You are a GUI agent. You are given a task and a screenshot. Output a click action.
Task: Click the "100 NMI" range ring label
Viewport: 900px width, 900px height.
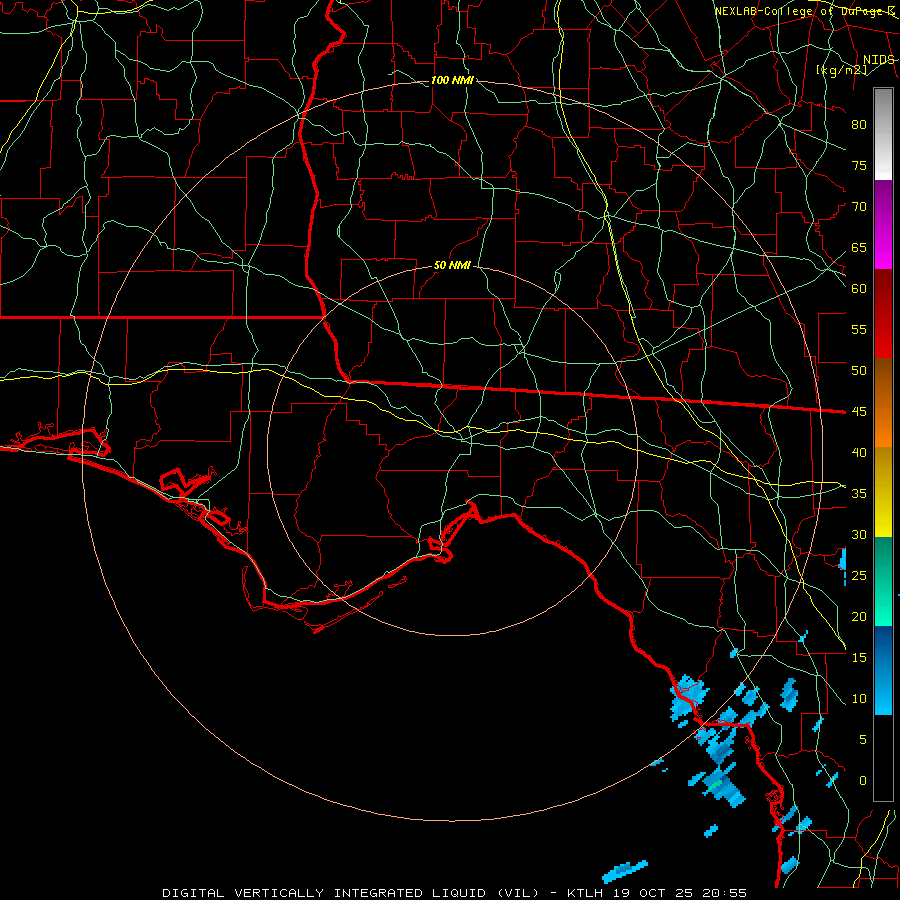[452, 80]
